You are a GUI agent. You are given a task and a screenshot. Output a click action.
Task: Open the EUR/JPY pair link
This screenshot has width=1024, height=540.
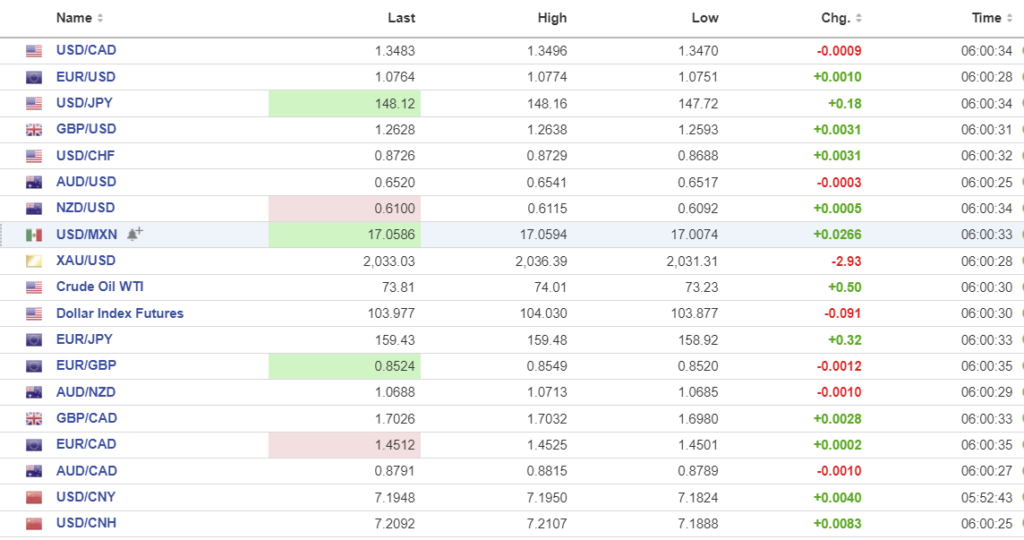(86, 339)
